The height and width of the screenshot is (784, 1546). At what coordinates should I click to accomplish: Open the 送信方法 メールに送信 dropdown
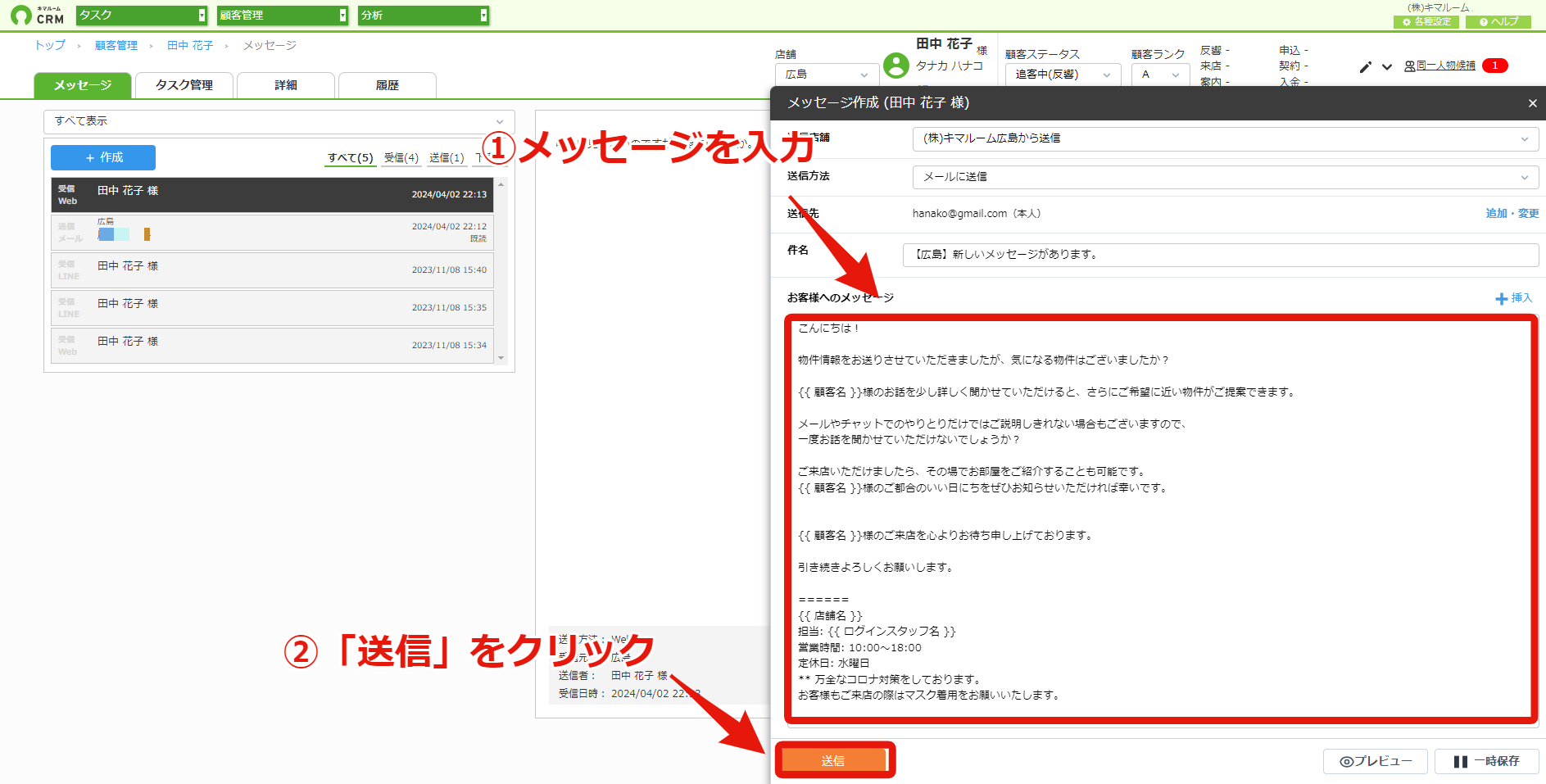1225,177
